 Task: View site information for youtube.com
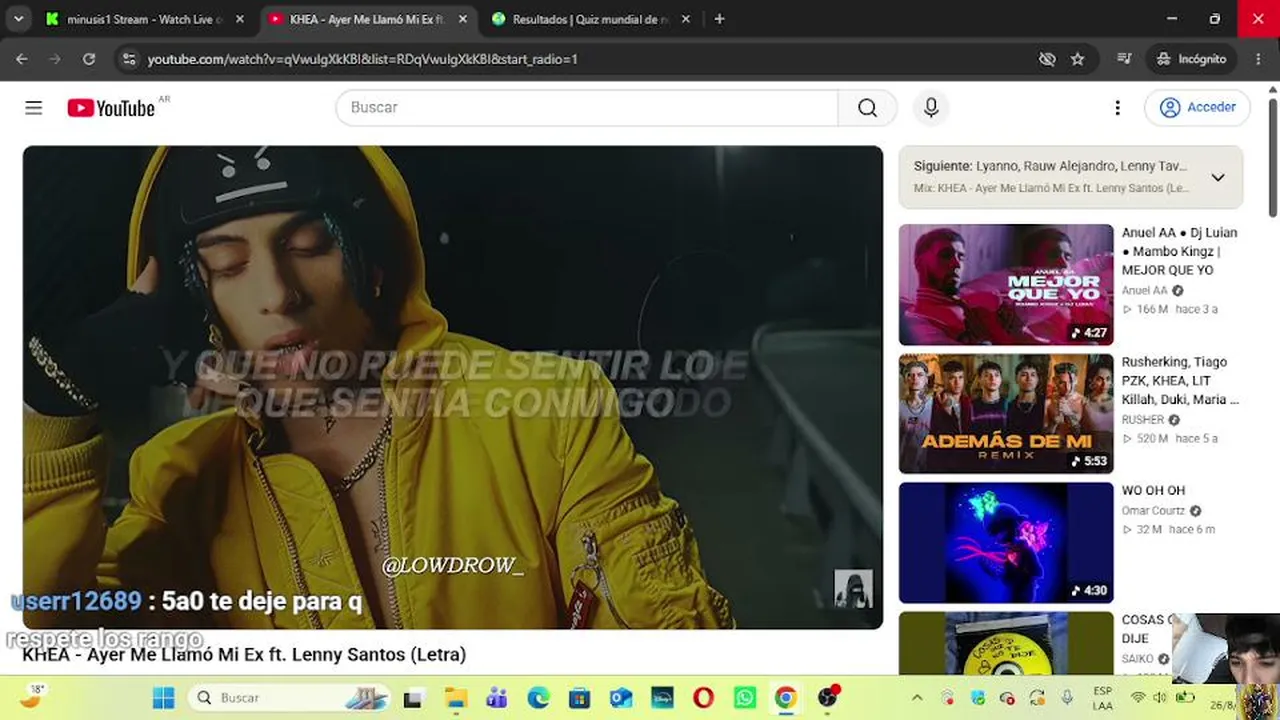tap(128, 59)
